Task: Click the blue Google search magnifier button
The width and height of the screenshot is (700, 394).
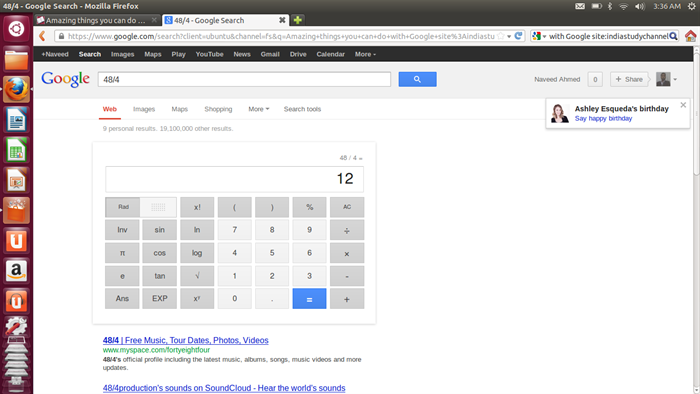Action: [x=417, y=79]
